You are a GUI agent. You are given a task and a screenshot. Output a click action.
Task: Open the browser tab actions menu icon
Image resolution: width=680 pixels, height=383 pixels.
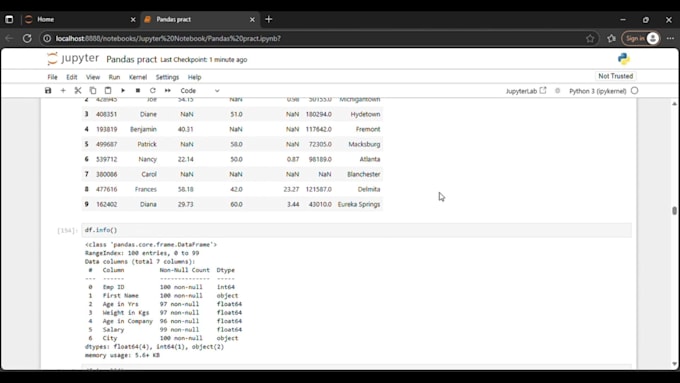coord(9,20)
